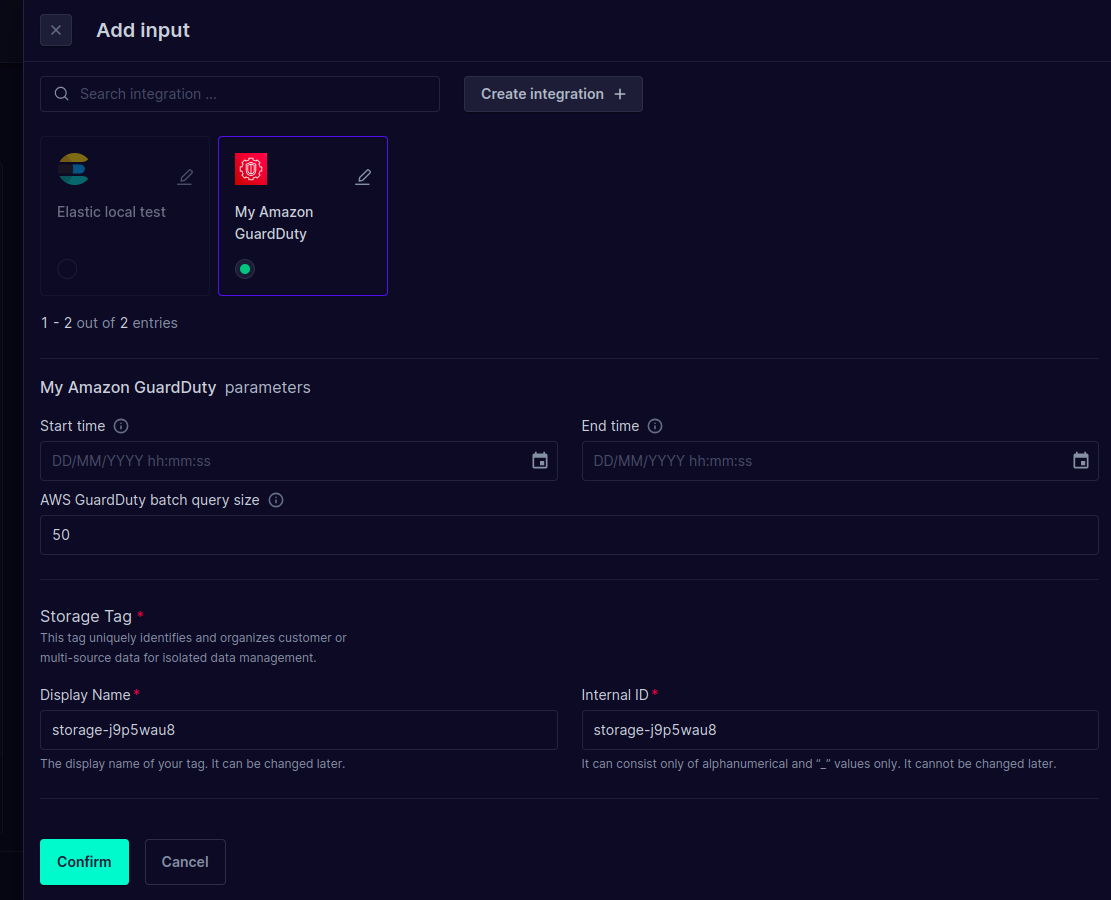This screenshot has height=900, width=1111.
Task: Close the Add input panel
Action: [x=56, y=30]
